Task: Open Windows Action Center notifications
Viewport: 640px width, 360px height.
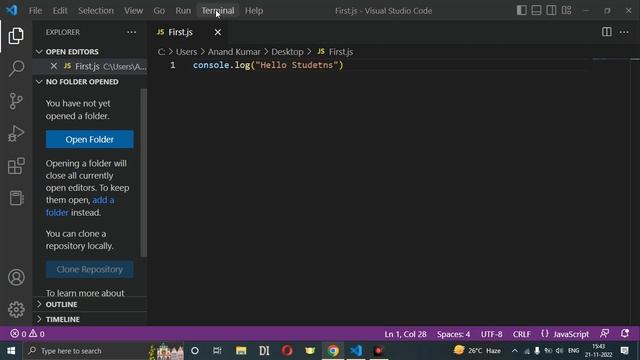Action: 624,351
